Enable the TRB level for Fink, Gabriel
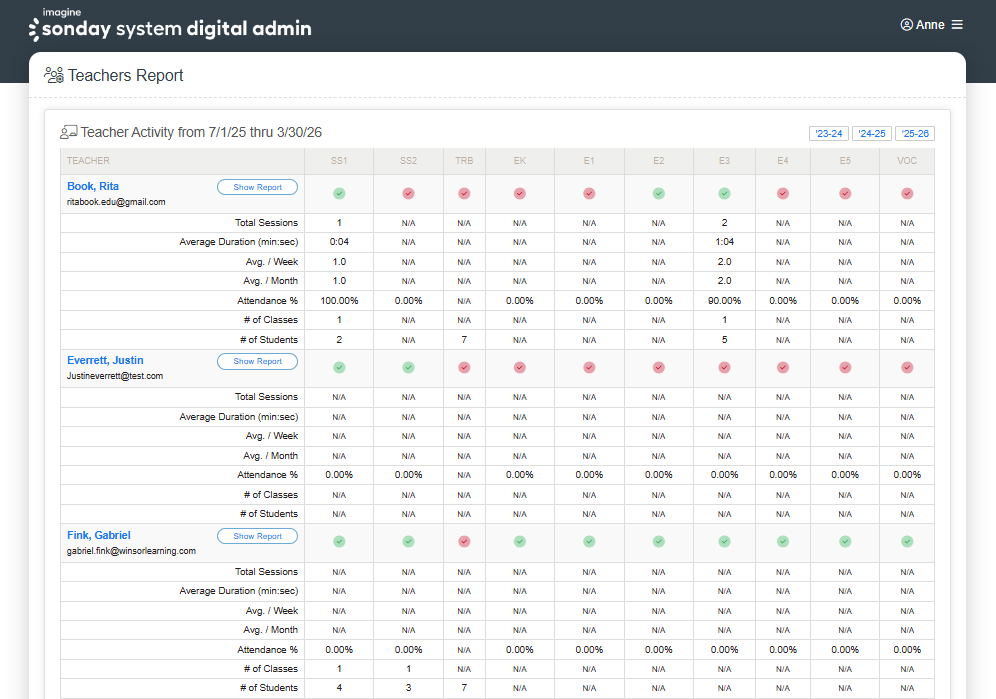This screenshot has width=996, height=699. (464, 541)
